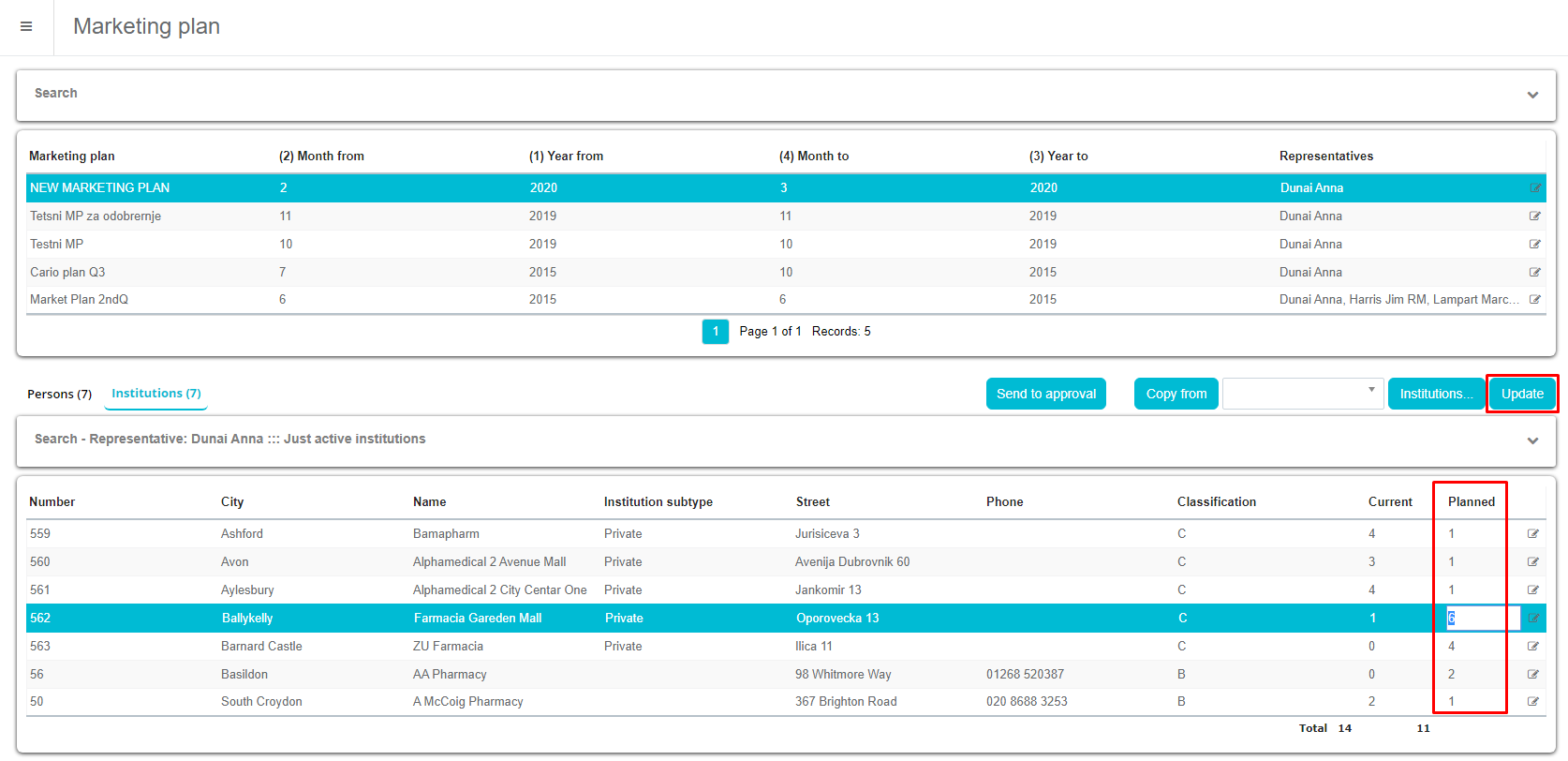Edit the ZU Farmacia institution row
Screen dimensions: 1568x761
click(x=1532, y=647)
